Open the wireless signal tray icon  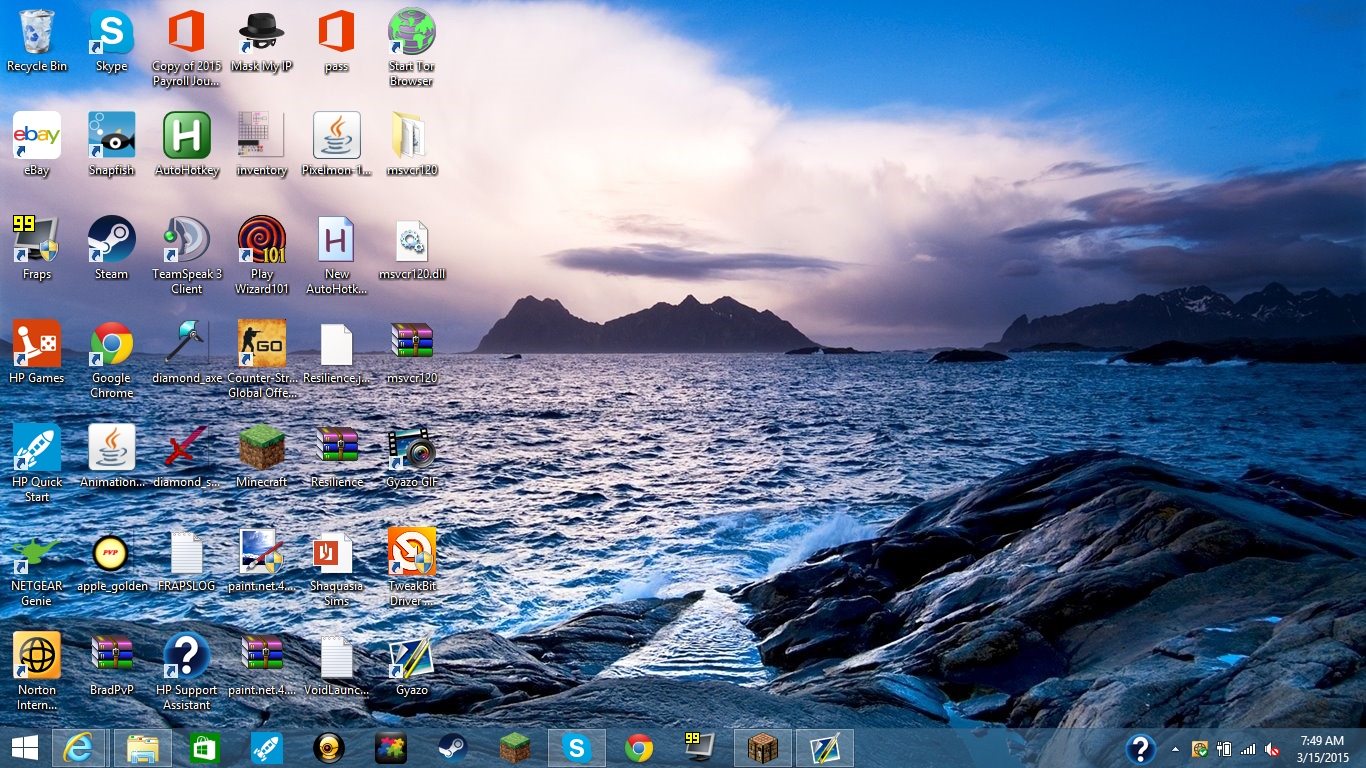click(x=1248, y=748)
